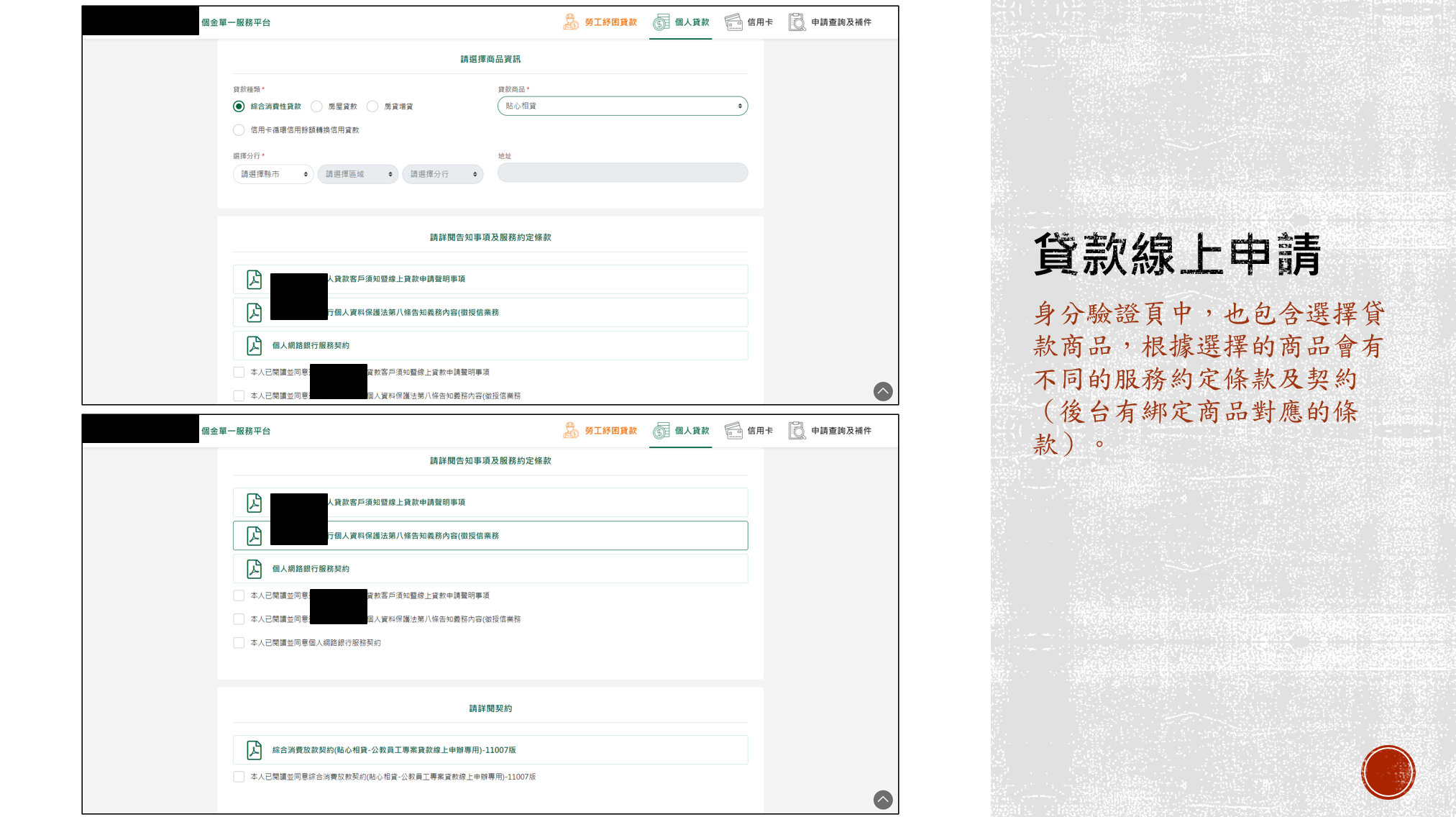Click the 勞工紓困貸款 worker icon in upper screenshot
This screenshot has width=1456, height=817.
[571, 22]
